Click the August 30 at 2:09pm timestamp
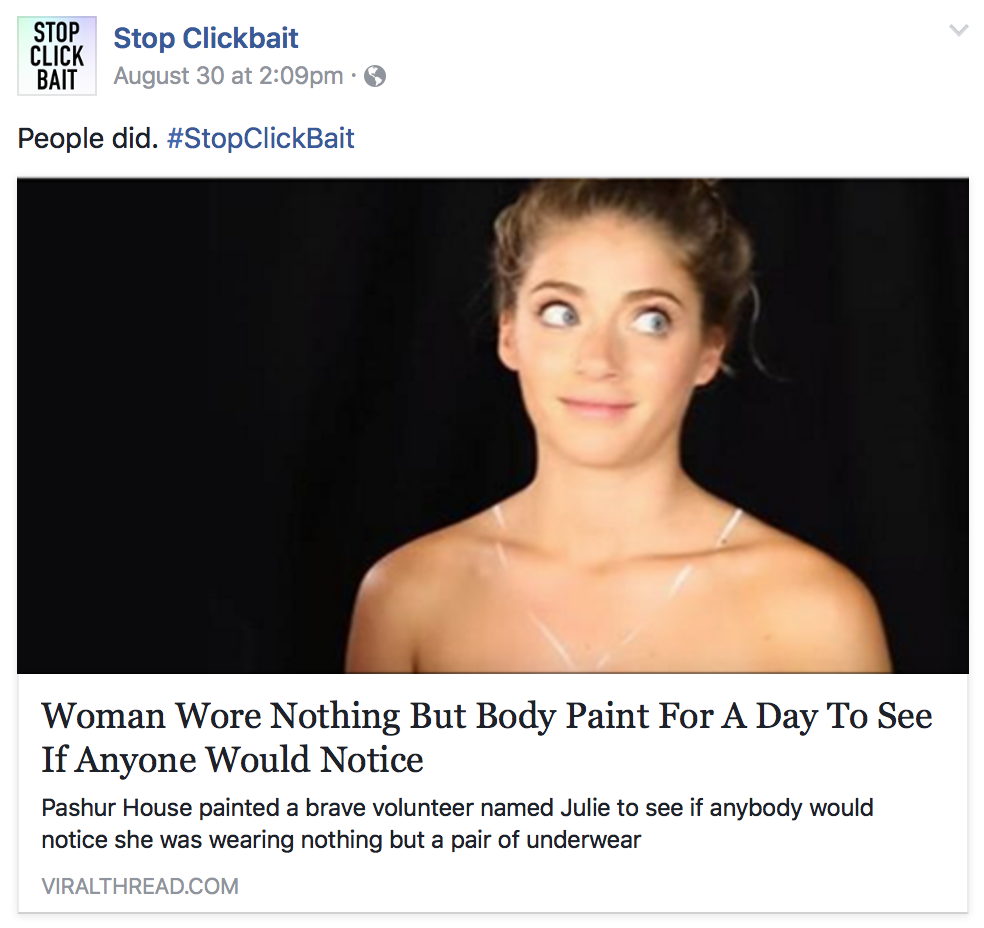Image resolution: width=984 pixels, height=928 pixels. pyautogui.click(x=228, y=76)
